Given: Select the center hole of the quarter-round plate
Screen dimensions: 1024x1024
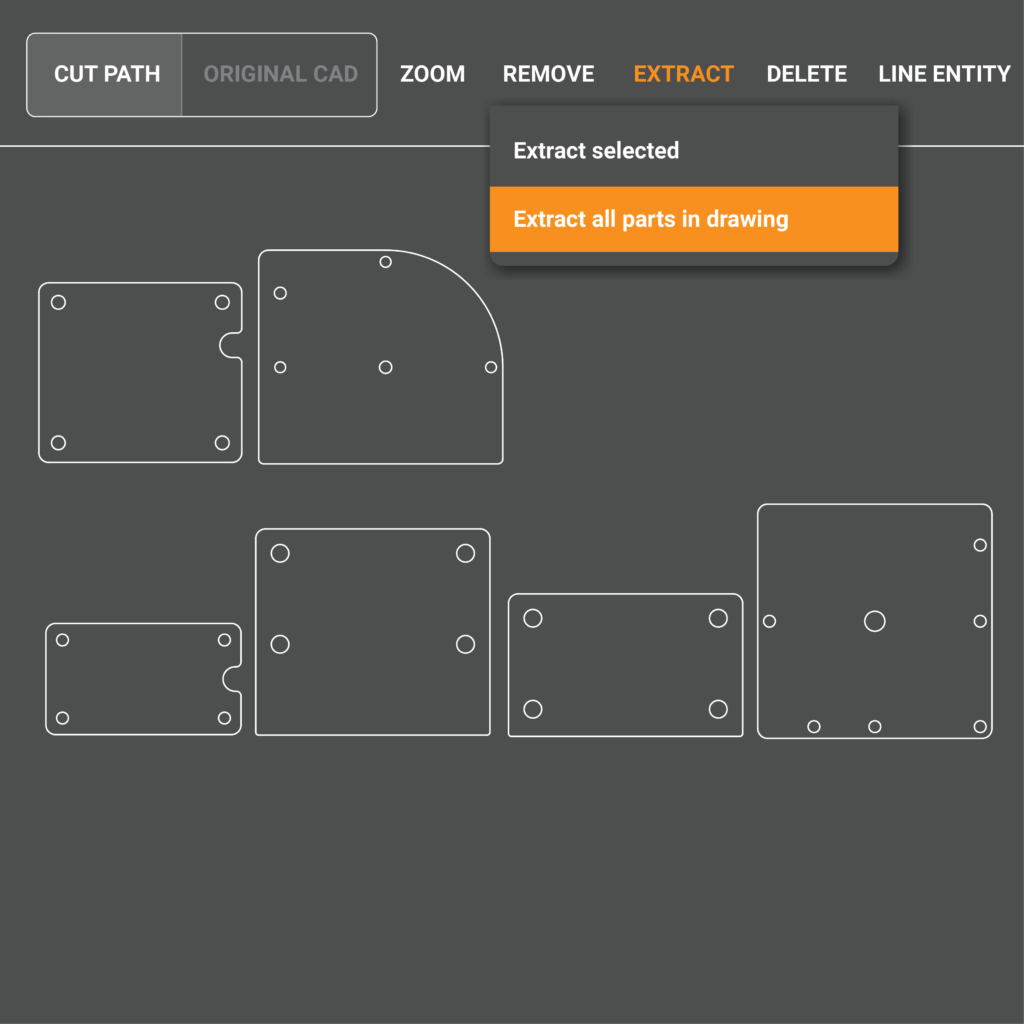Looking at the screenshot, I should pyautogui.click(x=385, y=367).
